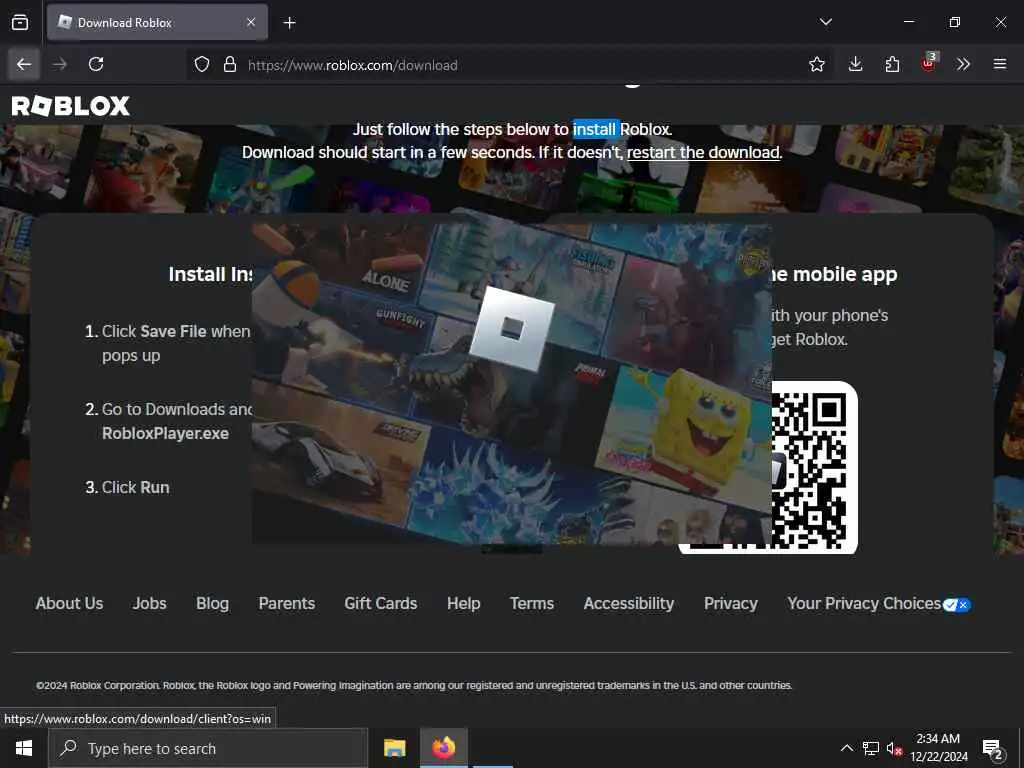This screenshot has width=1024, height=768.
Task: Open the Firefox downloads panel
Action: click(x=856, y=64)
